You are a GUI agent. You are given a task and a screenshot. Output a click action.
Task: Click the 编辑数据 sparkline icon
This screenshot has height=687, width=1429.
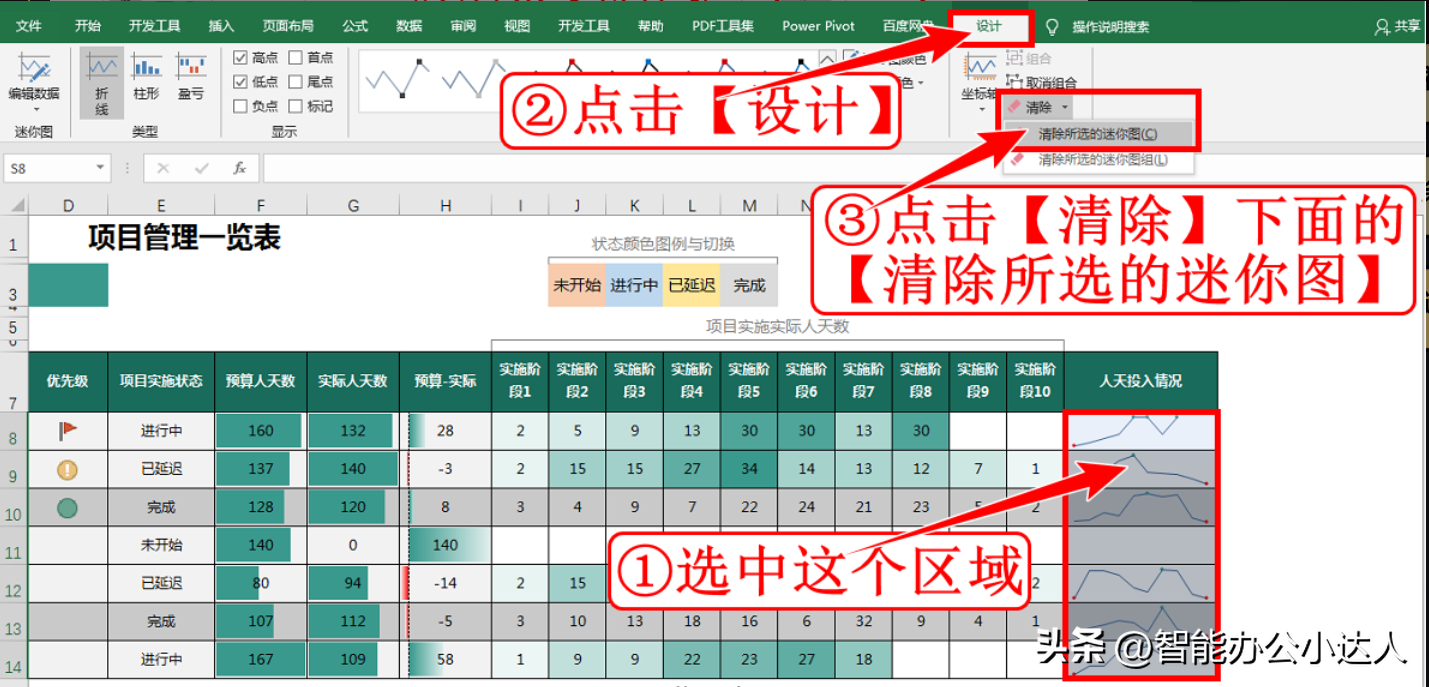tap(34, 68)
